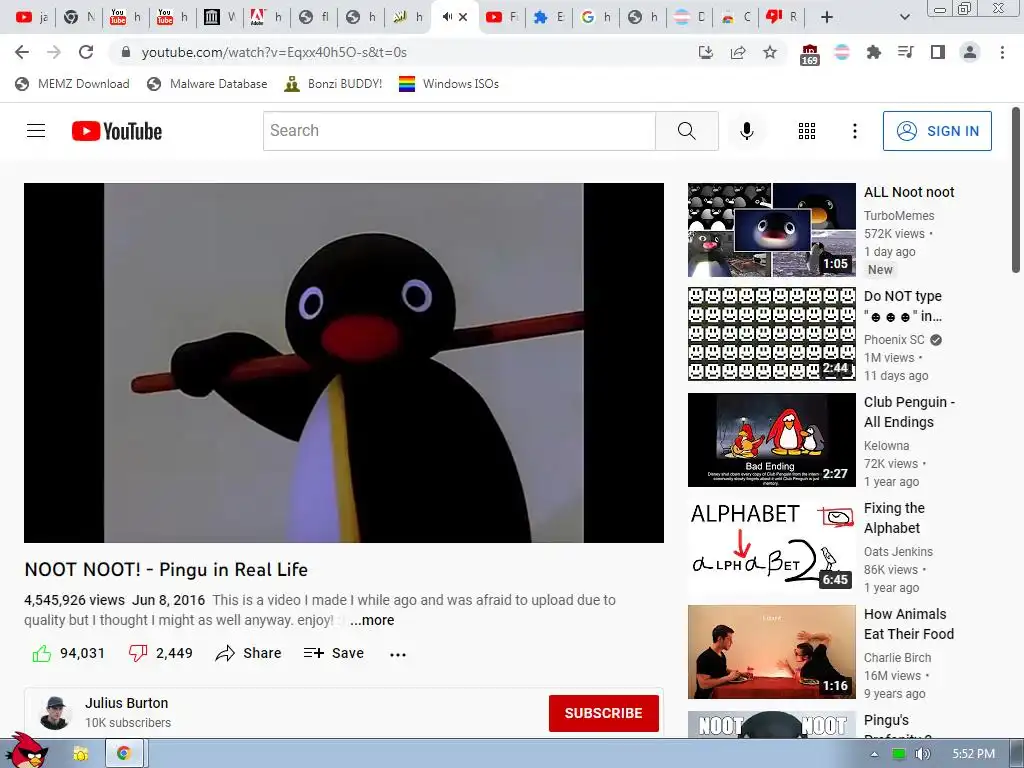Open the media control icon in toolbar
The width and height of the screenshot is (1024, 768).
click(x=905, y=52)
